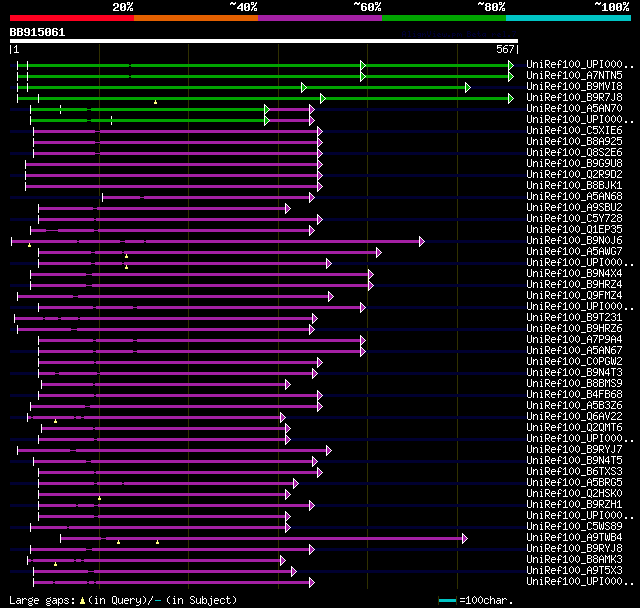The height and width of the screenshot is (608, 640).
Task: Click the white query sequence bar
Action: [x=264, y=41]
